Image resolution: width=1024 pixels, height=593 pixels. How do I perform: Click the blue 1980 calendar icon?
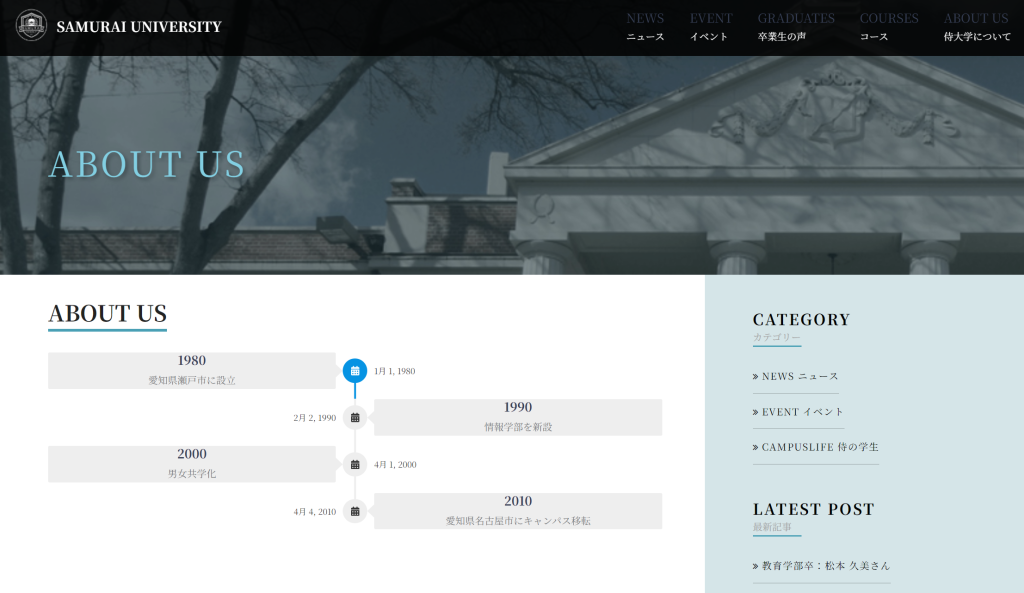pos(355,371)
